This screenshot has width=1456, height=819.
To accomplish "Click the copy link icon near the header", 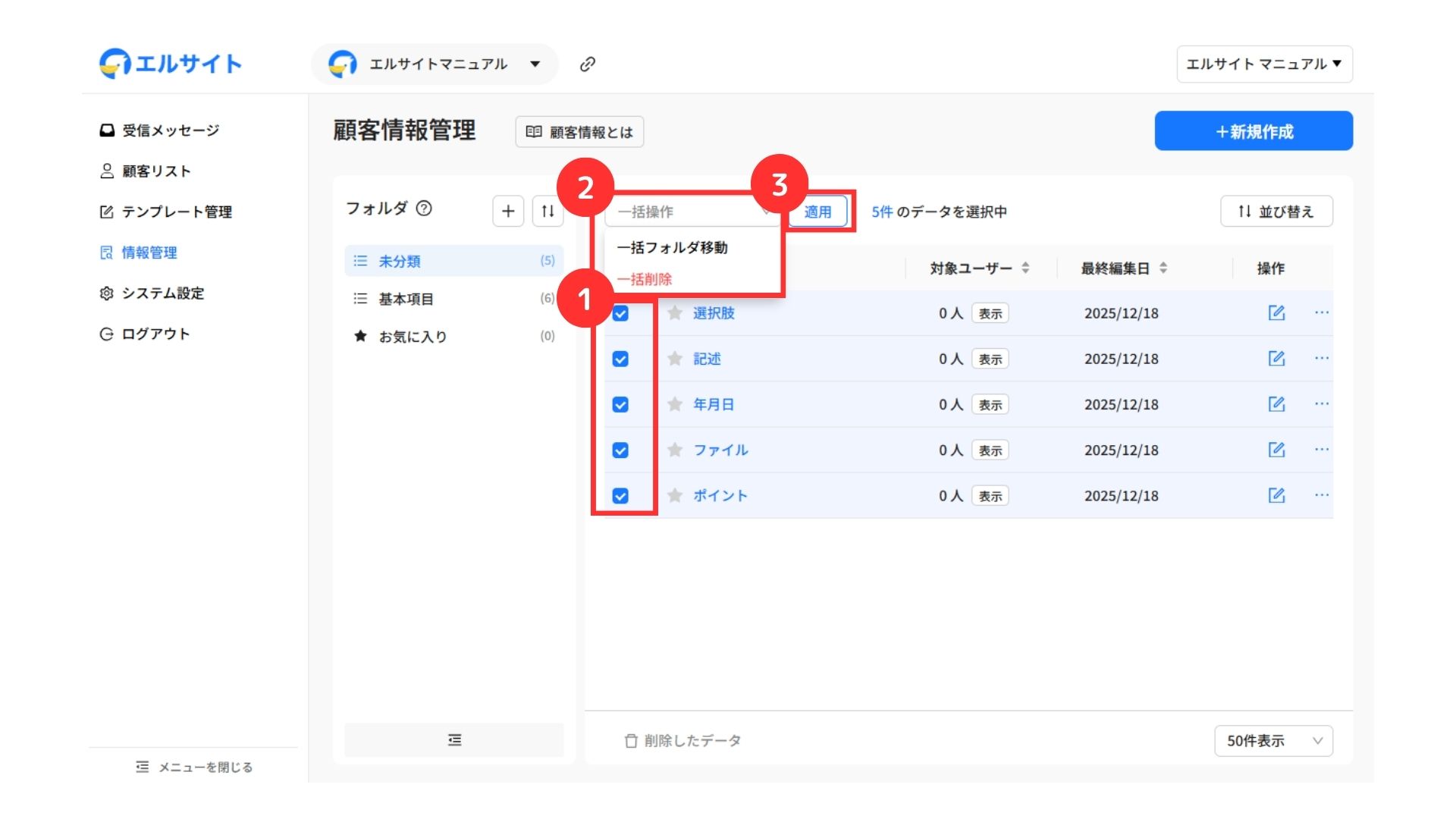I will click(587, 64).
